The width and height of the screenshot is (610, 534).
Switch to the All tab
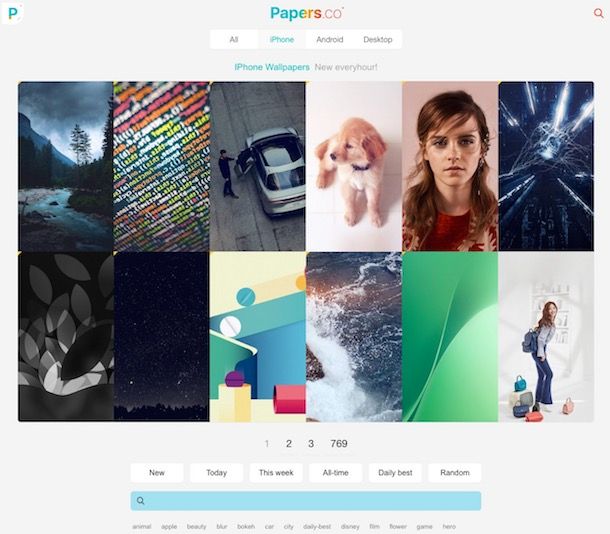tap(233, 39)
